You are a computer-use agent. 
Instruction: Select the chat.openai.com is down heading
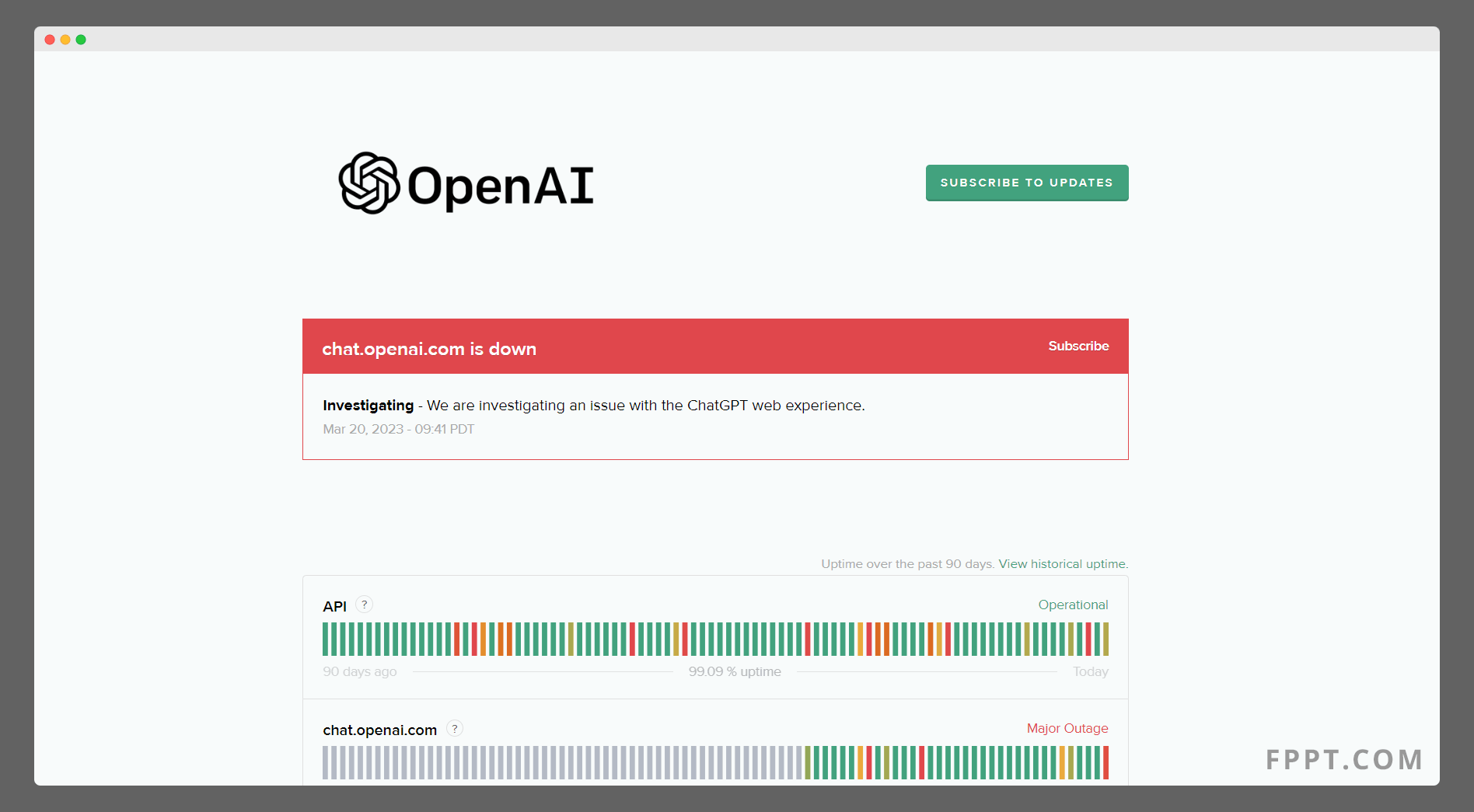(x=429, y=349)
